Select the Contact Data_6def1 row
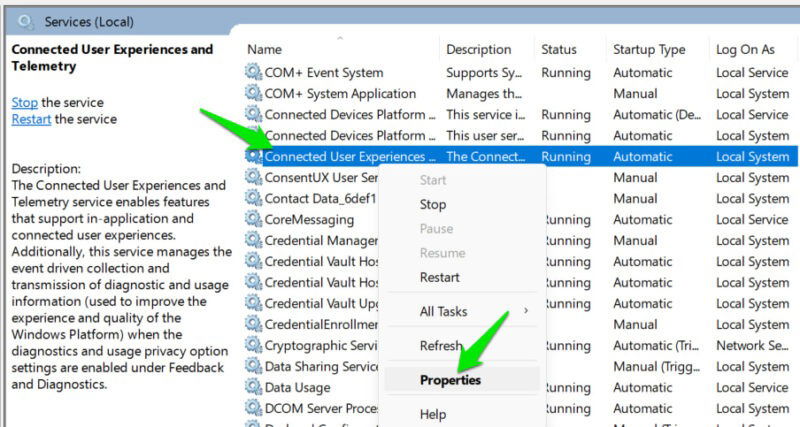This screenshot has width=800, height=427. (x=320, y=198)
